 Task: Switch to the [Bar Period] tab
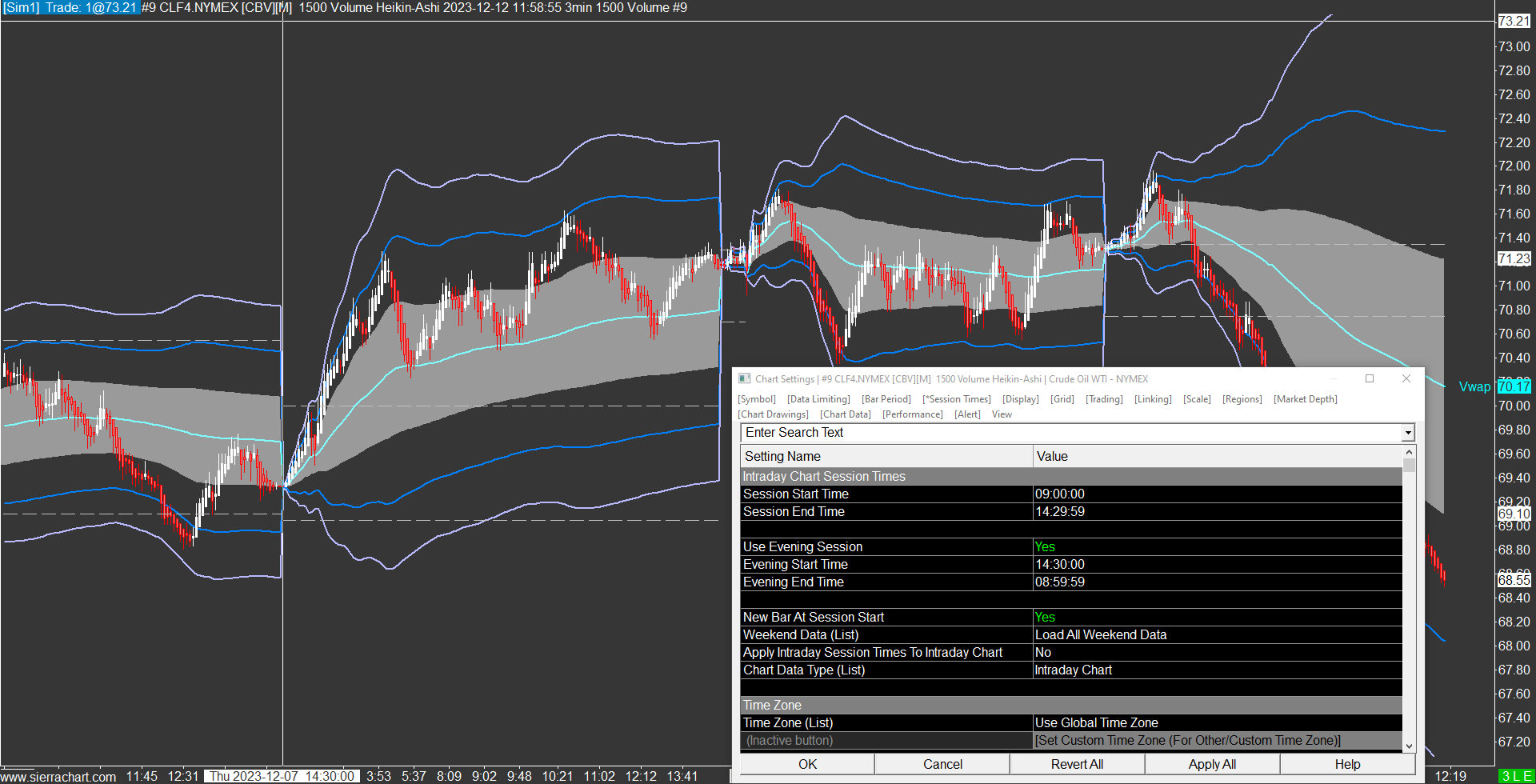click(x=886, y=399)
